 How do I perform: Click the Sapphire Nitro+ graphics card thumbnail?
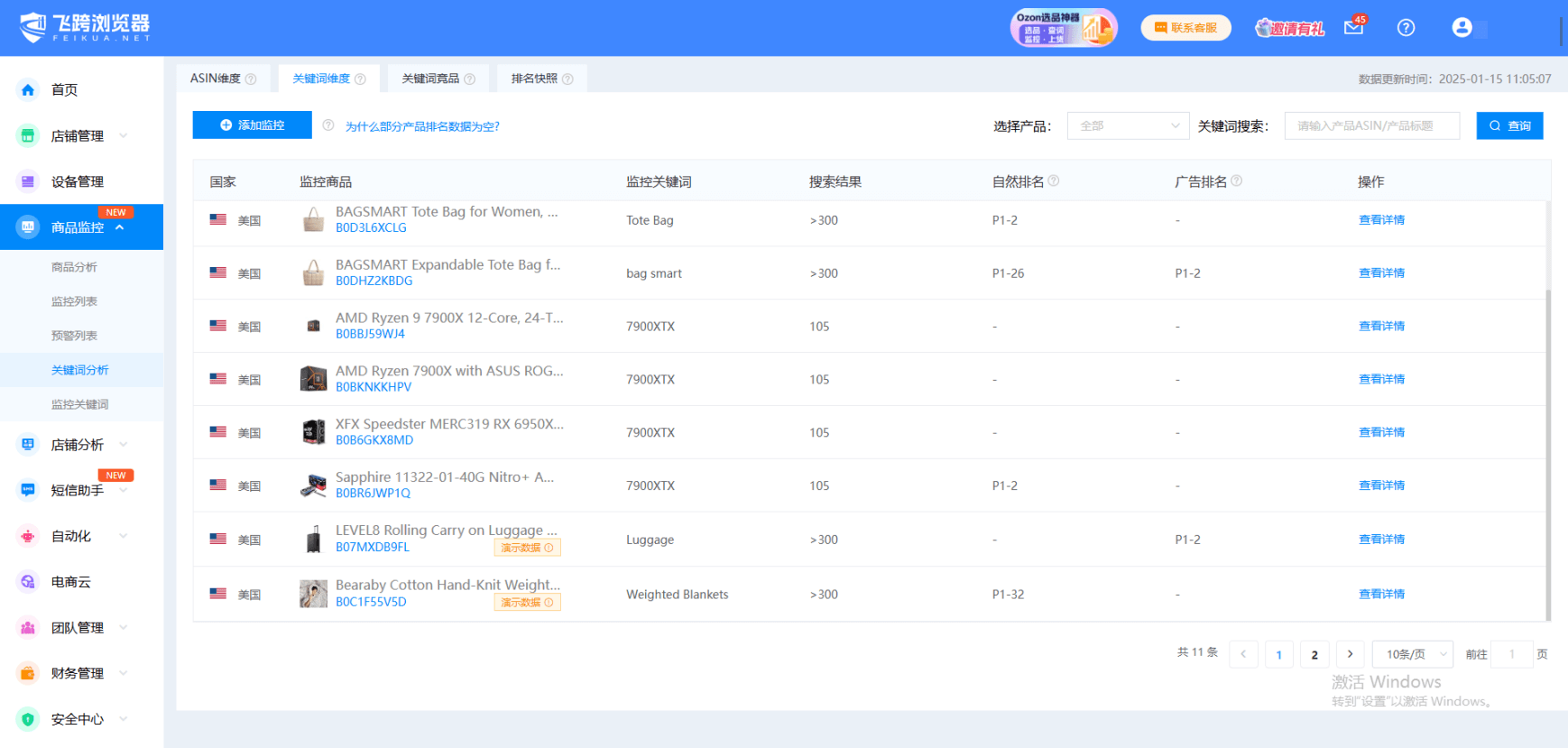(x=313, y=485)
